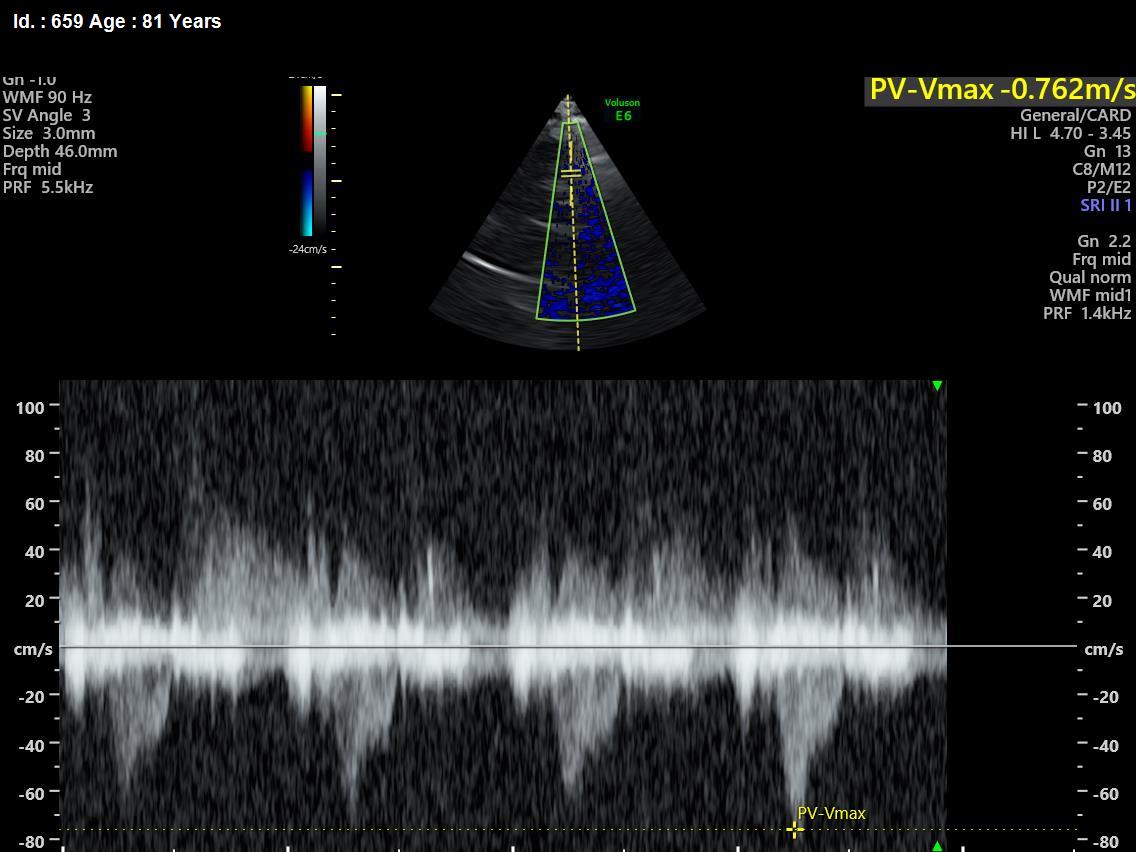Viewport: 1136px width, 852px height.
Task: Click the Size 3.0mm parameter
Action: pos(49,133)
